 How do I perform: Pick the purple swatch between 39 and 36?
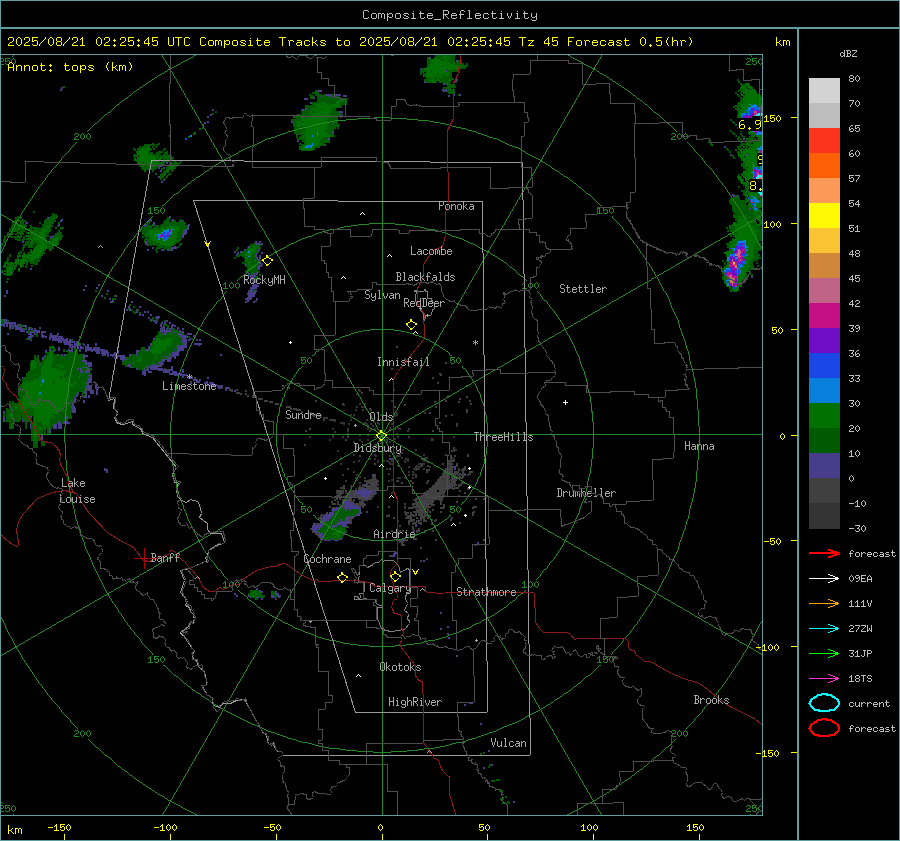click(x=824, y=340)
